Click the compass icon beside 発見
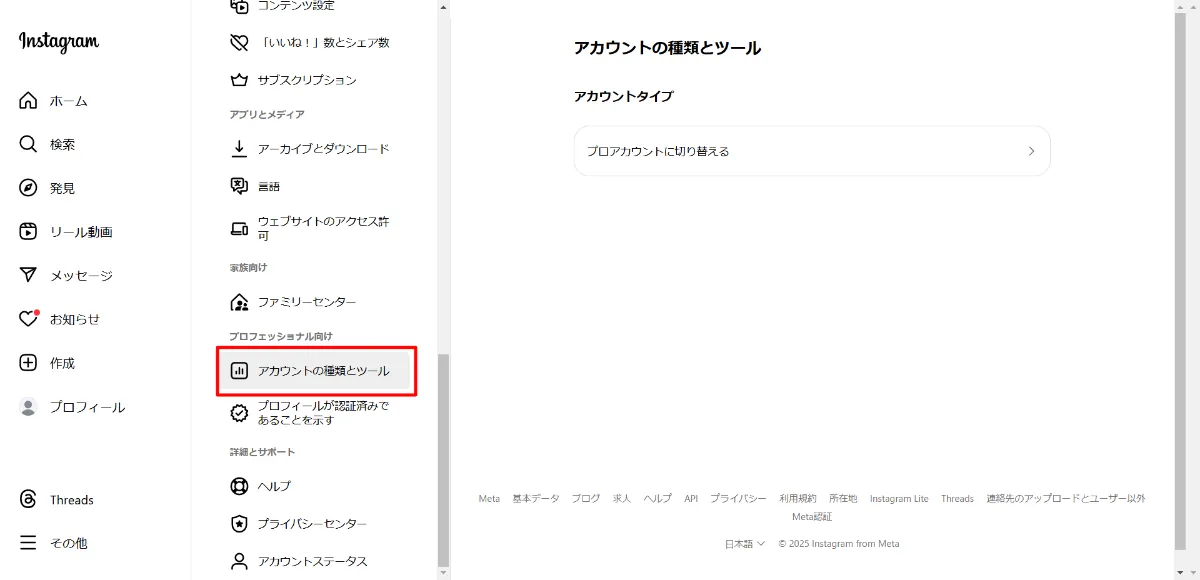The height and width of the screenshot is (580, 1200). point(28,188)
